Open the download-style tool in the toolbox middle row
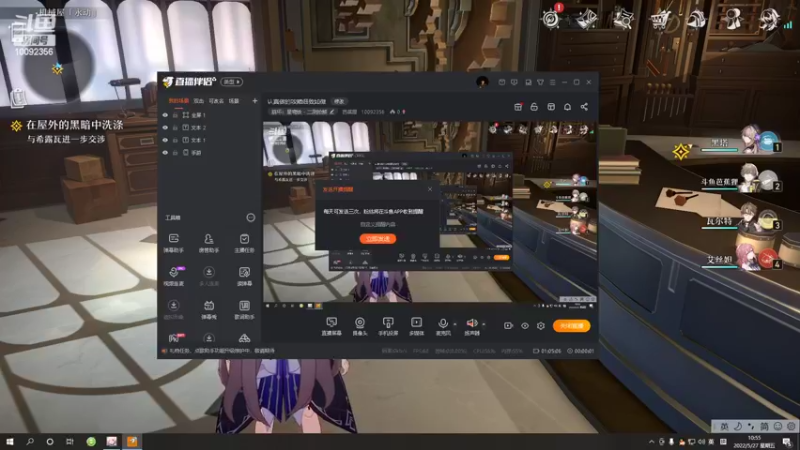Image resolution: width=800 pixels, height=450 pixels. click(x=209, y=276)
